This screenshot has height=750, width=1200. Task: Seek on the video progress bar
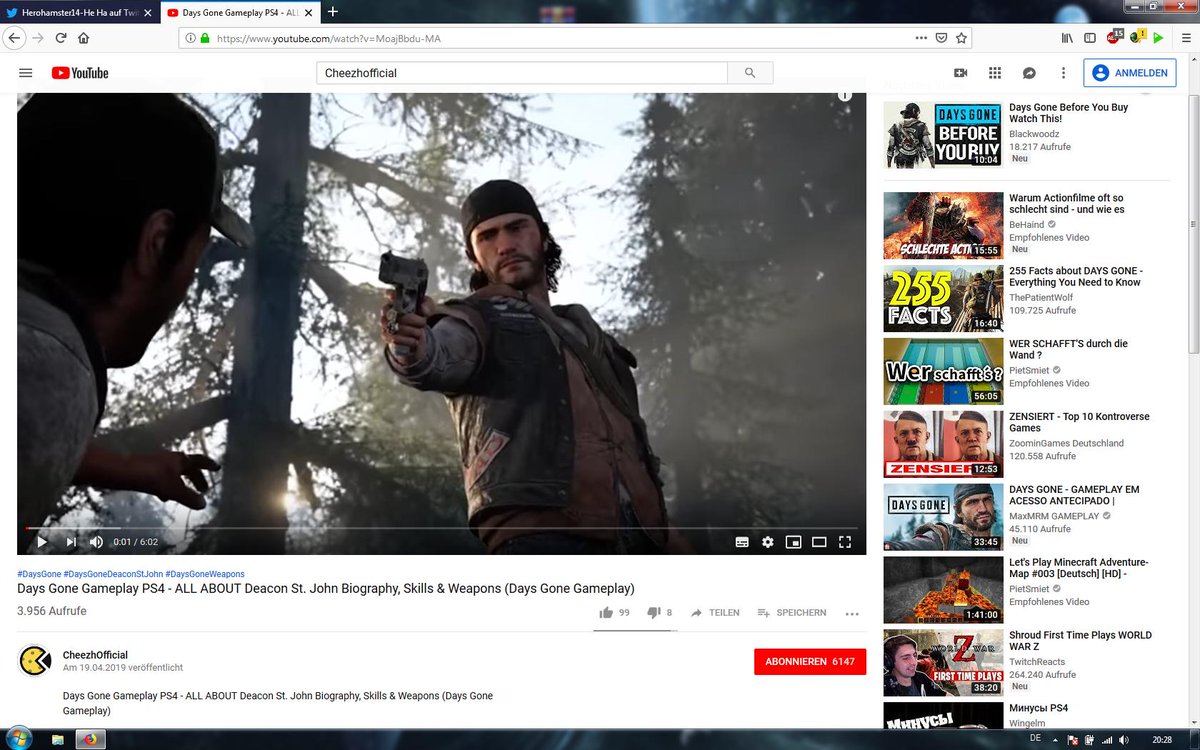click(x=441, y=527)
